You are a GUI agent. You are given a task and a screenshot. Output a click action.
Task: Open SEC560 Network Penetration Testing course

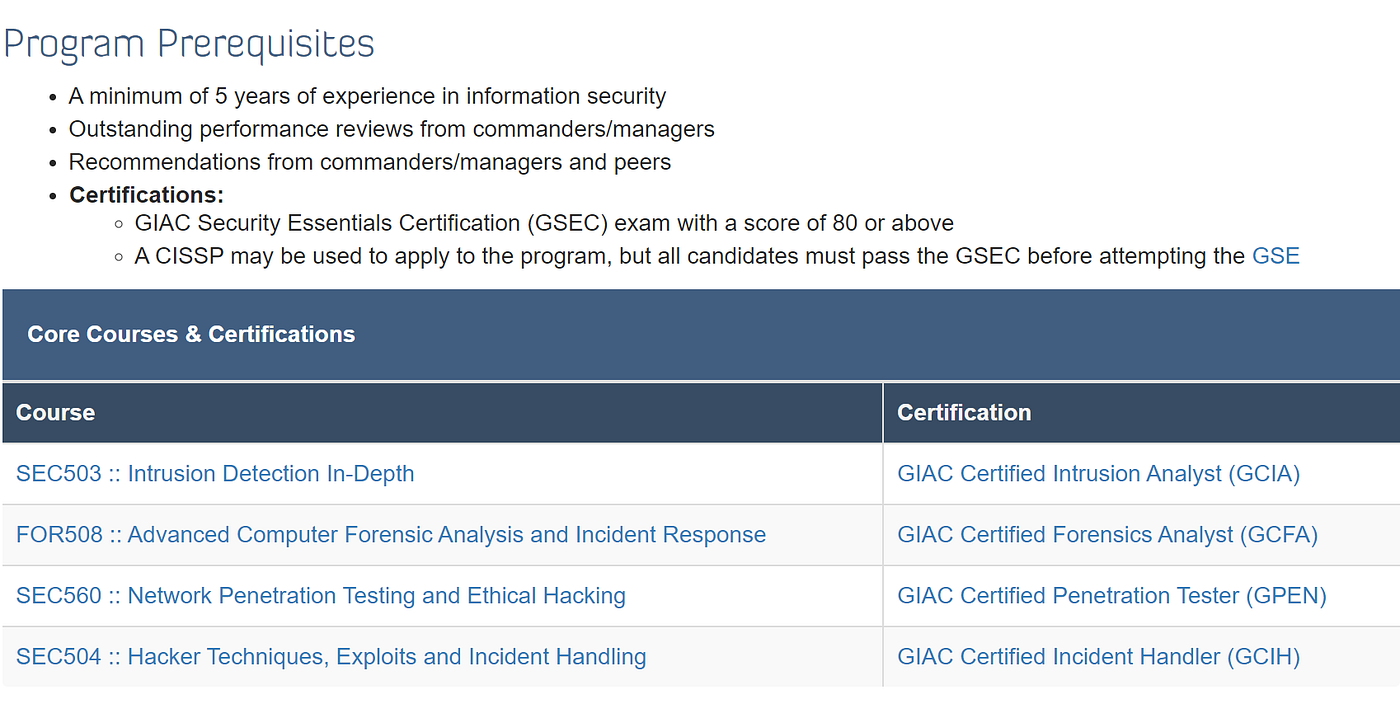point(321,596)
